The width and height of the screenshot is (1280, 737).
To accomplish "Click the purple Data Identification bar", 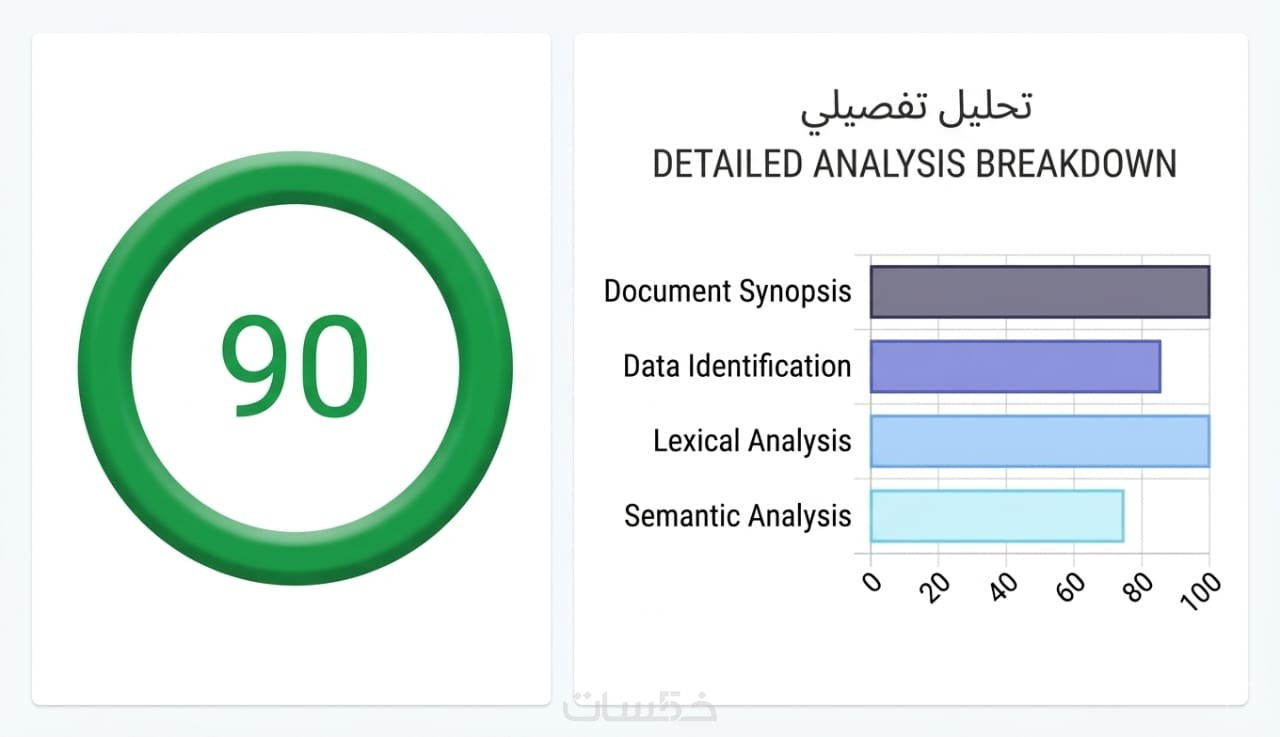I will pos(1015,366).
